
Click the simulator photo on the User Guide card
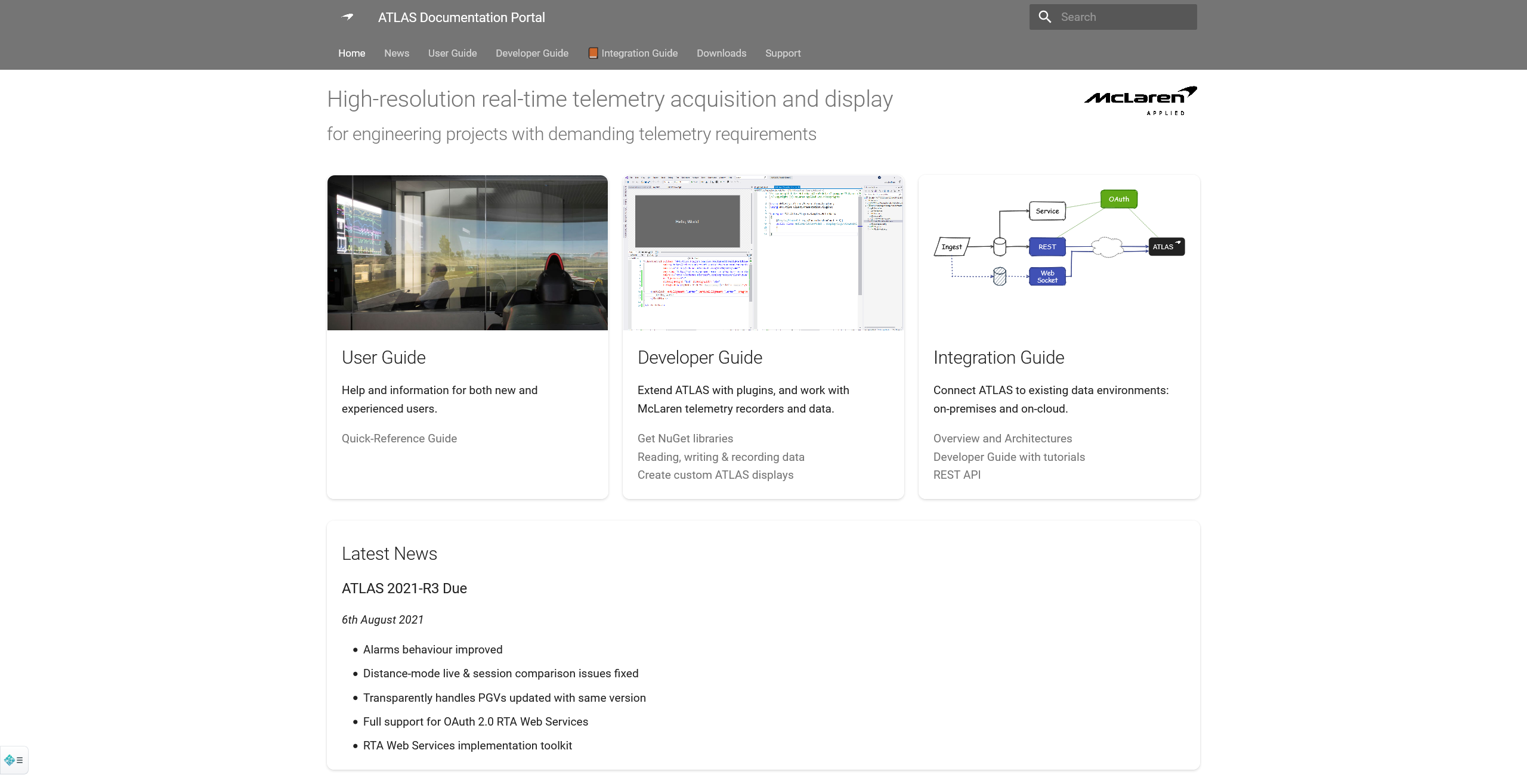(x=467, y=253)
